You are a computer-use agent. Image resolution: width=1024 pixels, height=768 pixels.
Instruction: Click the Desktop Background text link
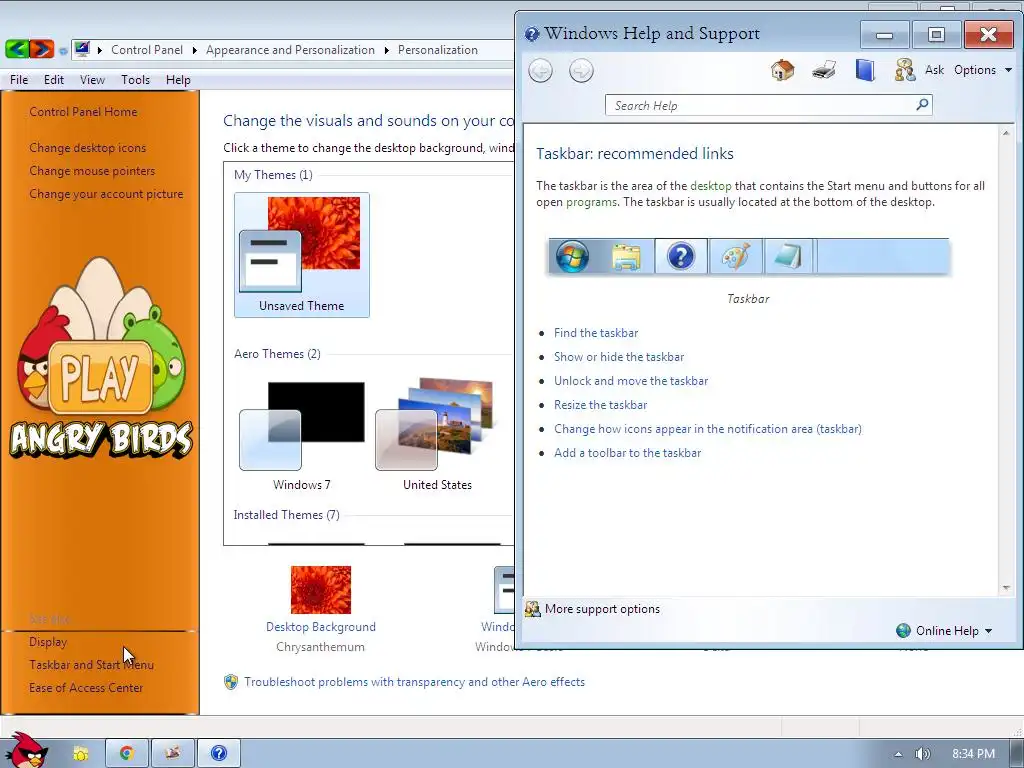coord(321,627)
